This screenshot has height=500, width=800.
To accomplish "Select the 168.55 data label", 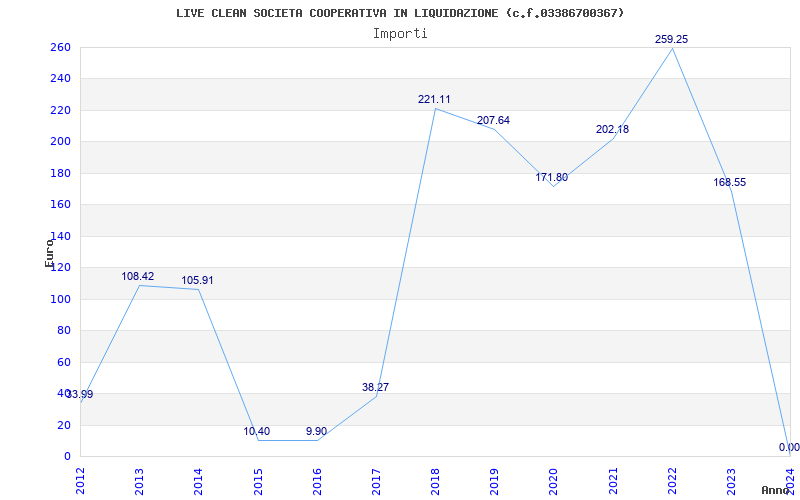I will point(730,182).
